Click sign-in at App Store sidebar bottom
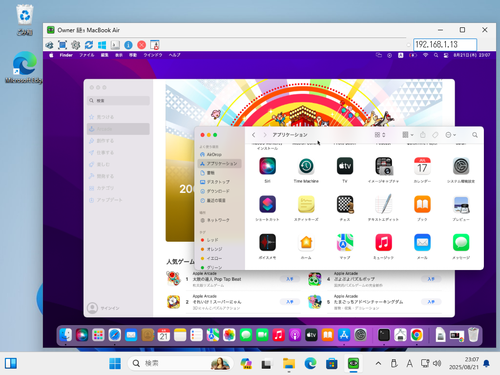Screen dimensions: 500x375 (x=103, y=308)
